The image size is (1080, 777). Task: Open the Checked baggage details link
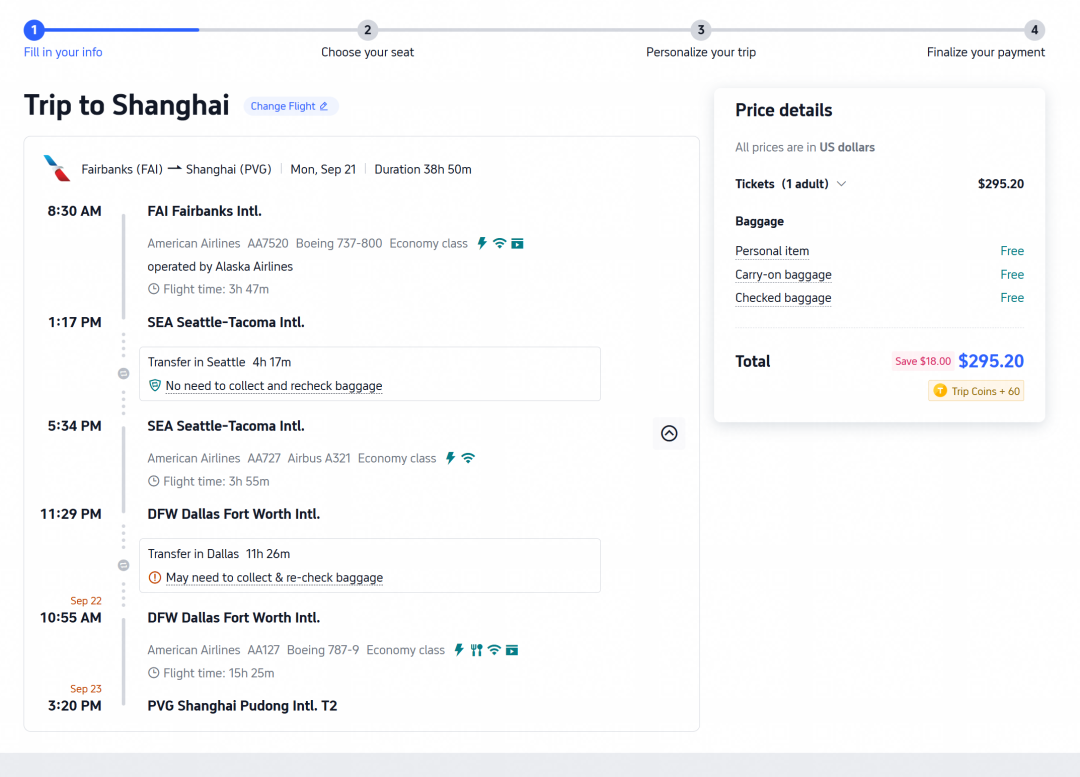(x=783, y=298)
